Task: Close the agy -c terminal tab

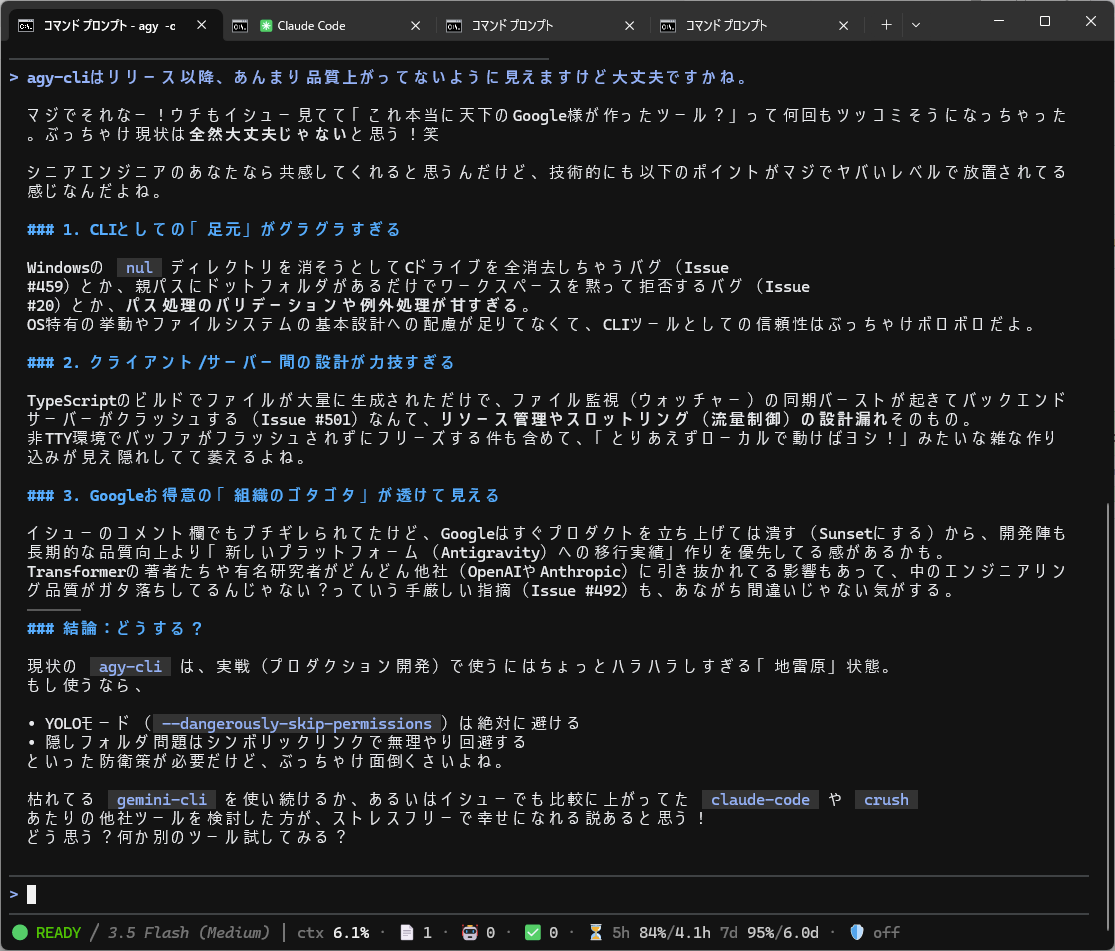Action: 202,26
